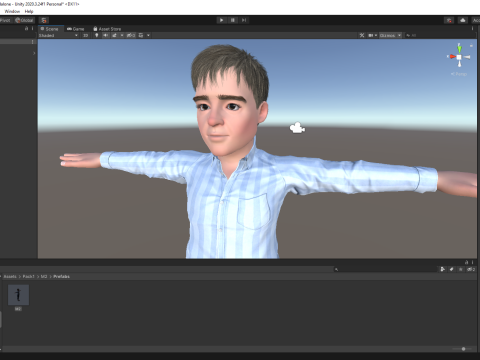Lock the Hierarchy panel with the lock icon
The height and width of the screenshot is (360, 480).
pos(27,29)
